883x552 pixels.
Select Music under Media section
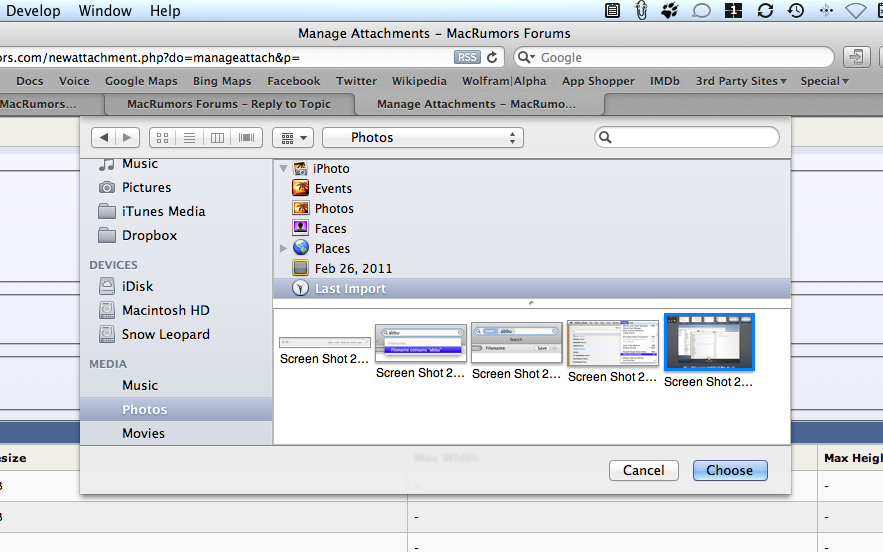click(x=140, y=385)
